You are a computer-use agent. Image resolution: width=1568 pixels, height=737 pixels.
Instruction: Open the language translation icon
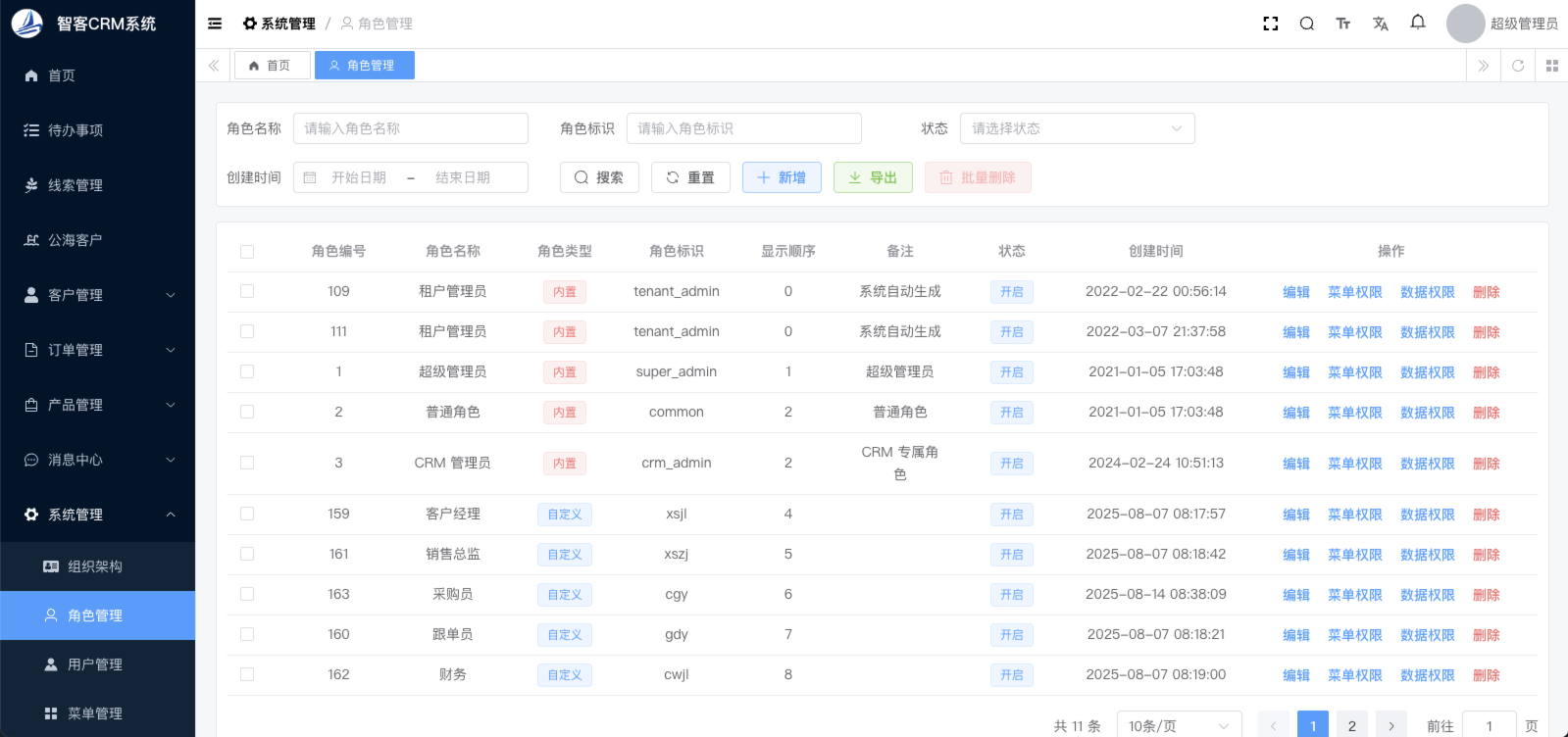1381,24
